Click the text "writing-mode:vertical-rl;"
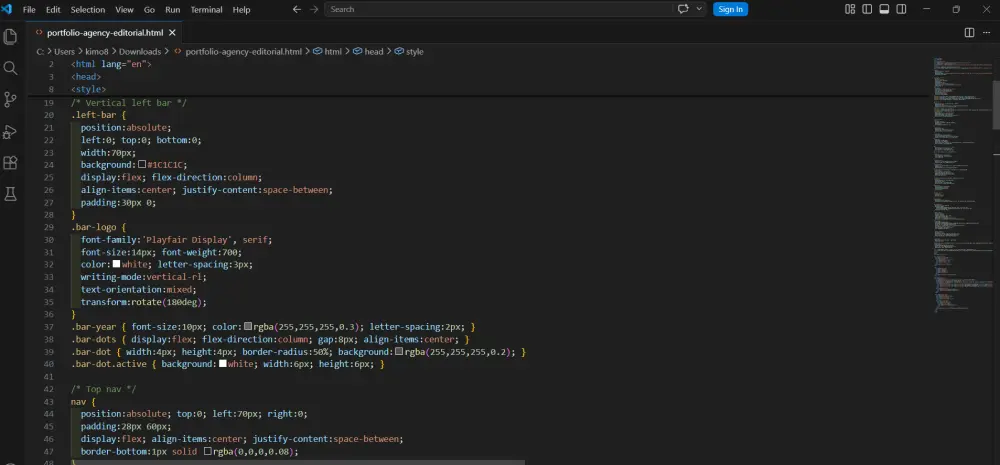 (144, 277)
